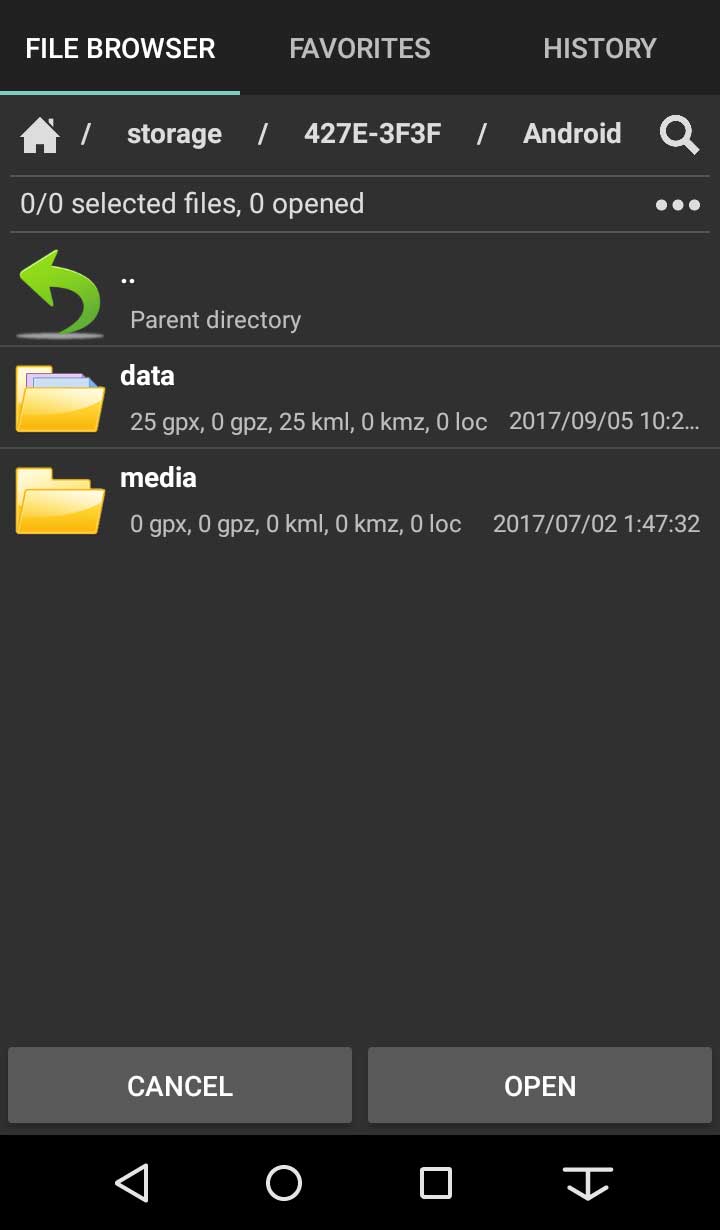The image size is (720, 1230).
Task: Tap the home icon in breadcrumb path
Action: point(40,134)
